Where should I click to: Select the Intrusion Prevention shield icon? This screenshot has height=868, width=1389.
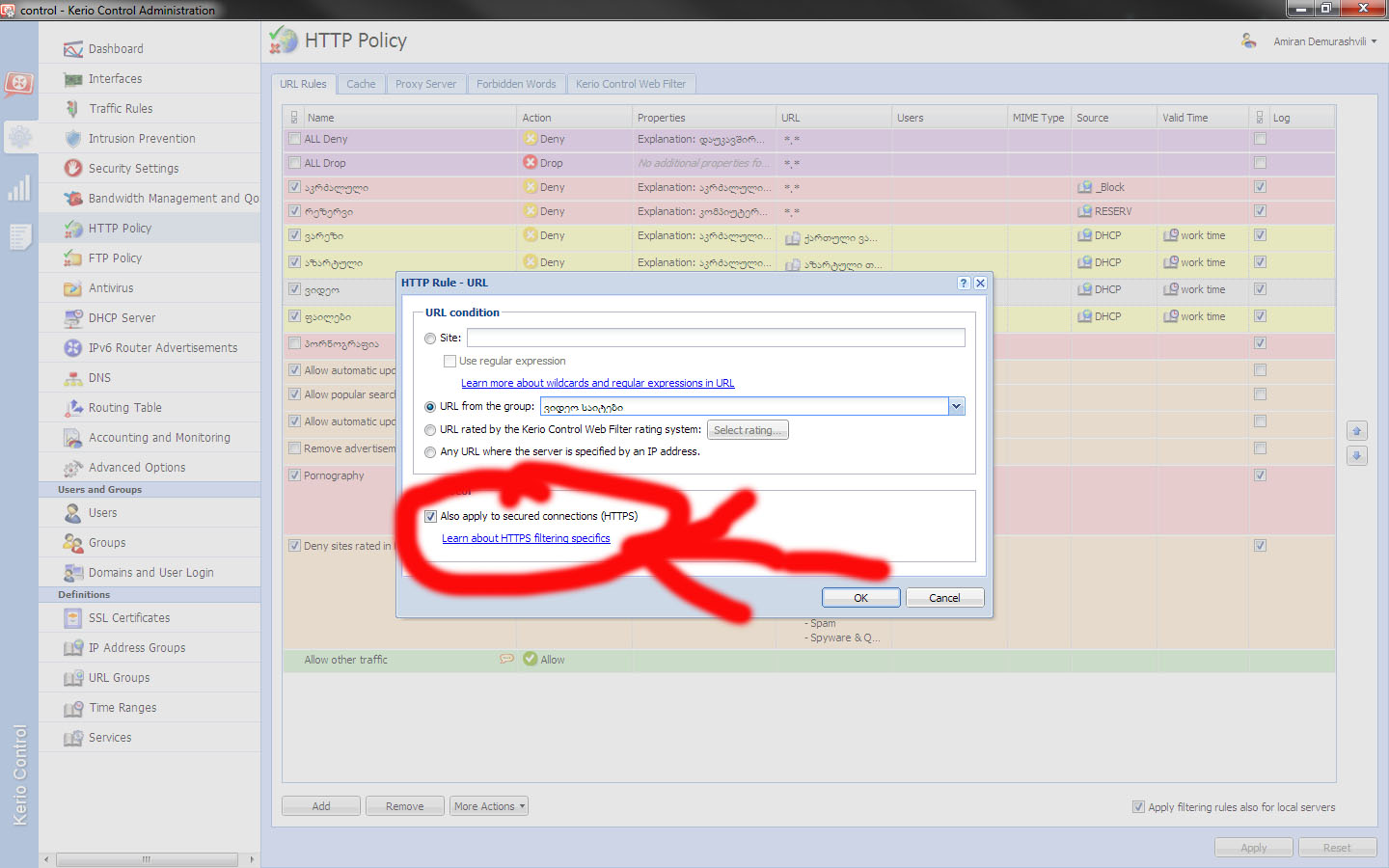point(72,139)
